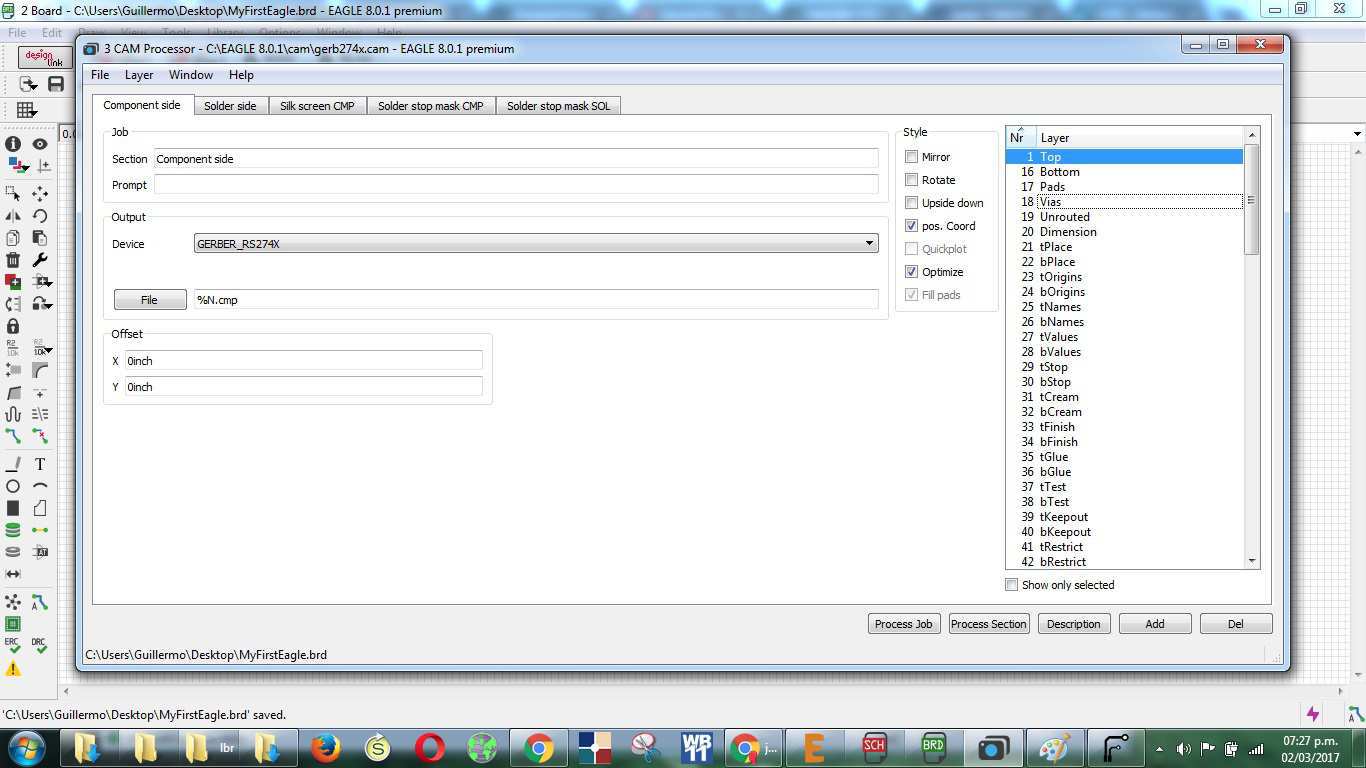1366x768 pixels.
Task: Select the Circle drawing tool
Action: (13, 486)
